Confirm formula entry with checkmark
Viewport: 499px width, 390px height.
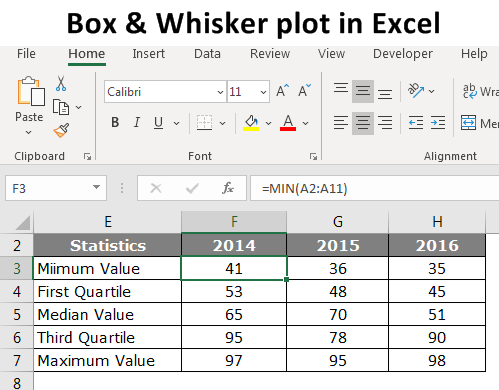click(192, 189)
